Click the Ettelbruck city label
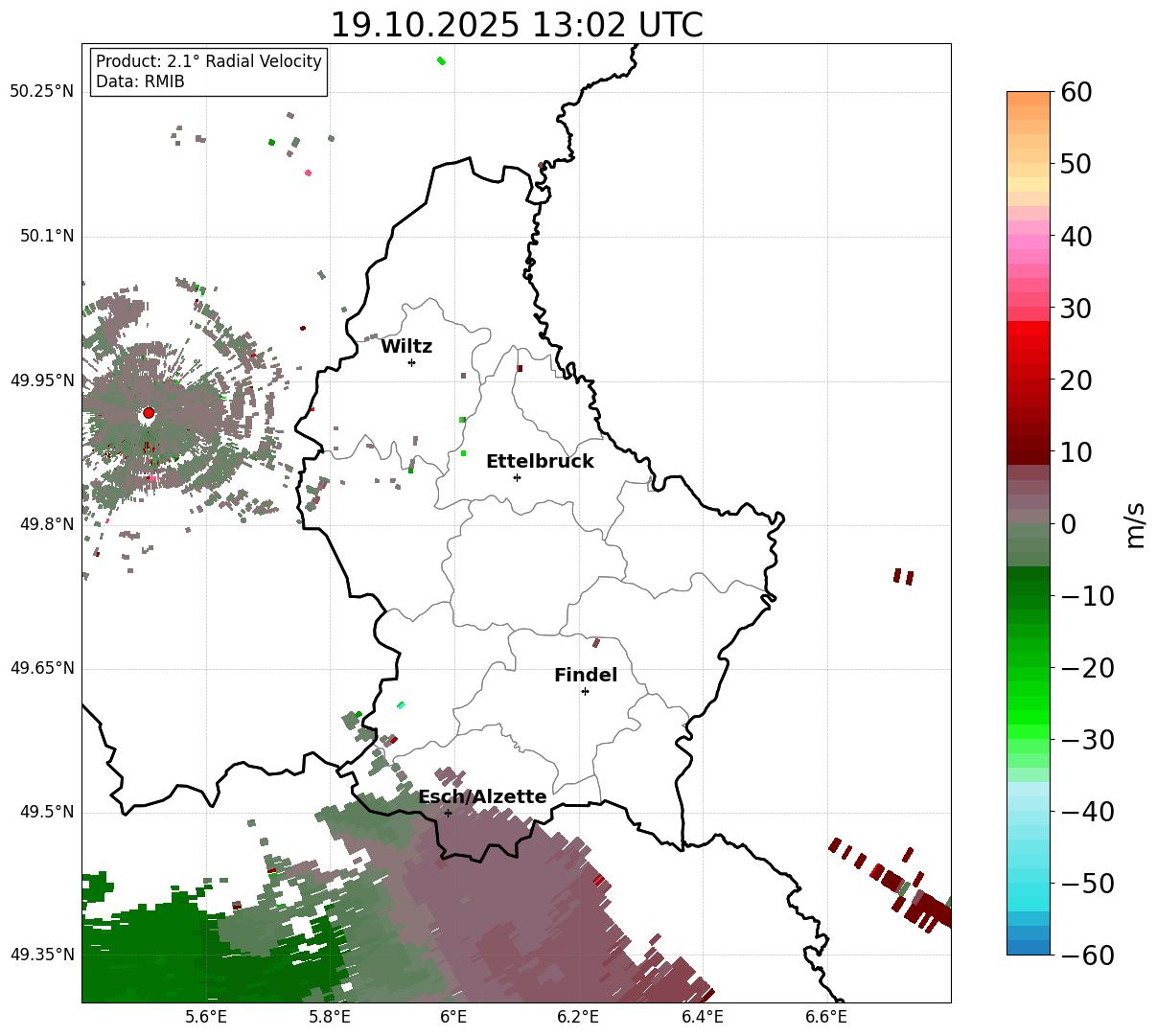 pos(540,462)
